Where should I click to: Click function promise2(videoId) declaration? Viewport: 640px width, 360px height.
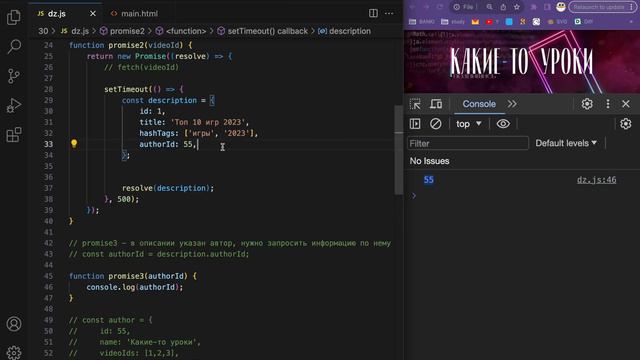point(131,45)
